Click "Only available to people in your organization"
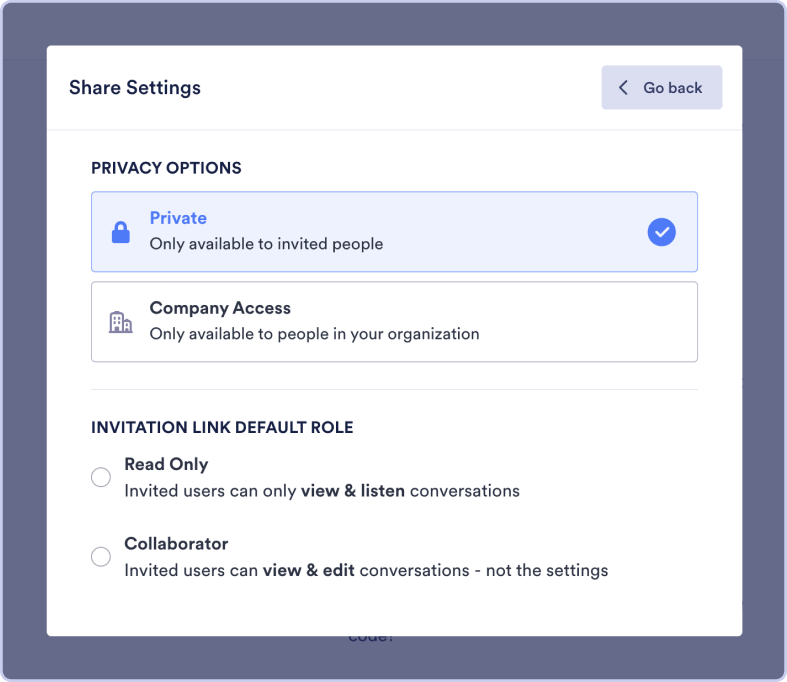Viewport: 787px width, 682px height. click(x=314, y=333)
